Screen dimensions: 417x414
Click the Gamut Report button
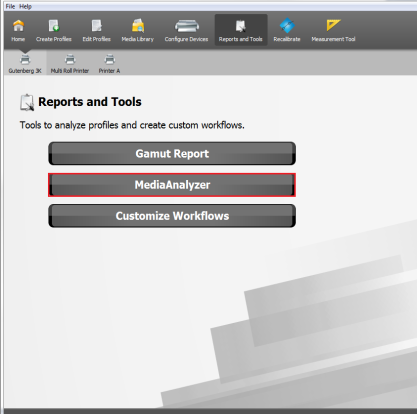pyautogui.click(x=172, y=153)
